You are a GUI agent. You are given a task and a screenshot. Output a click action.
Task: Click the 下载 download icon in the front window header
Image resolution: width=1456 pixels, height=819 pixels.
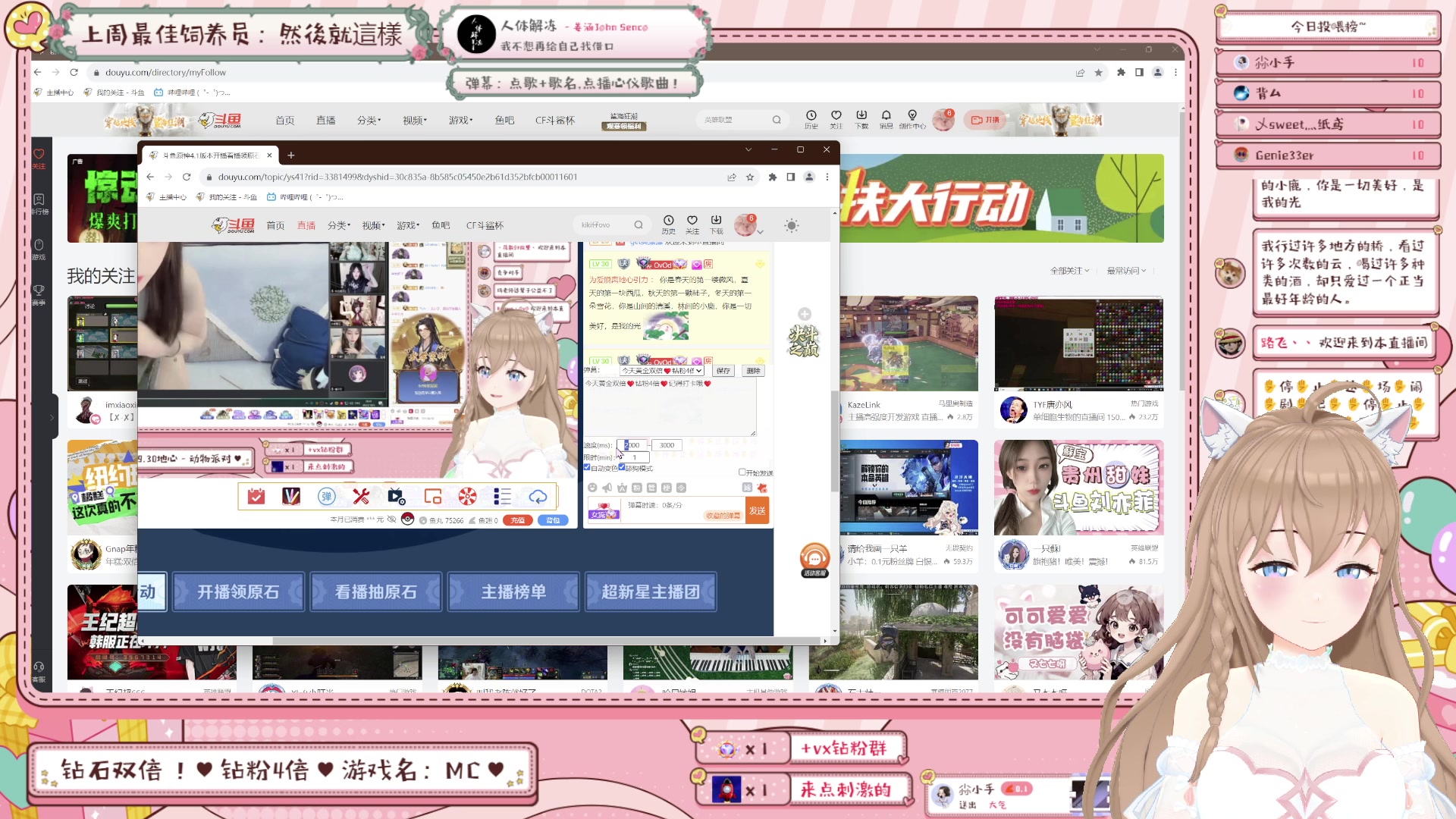[x=716, y=224]
